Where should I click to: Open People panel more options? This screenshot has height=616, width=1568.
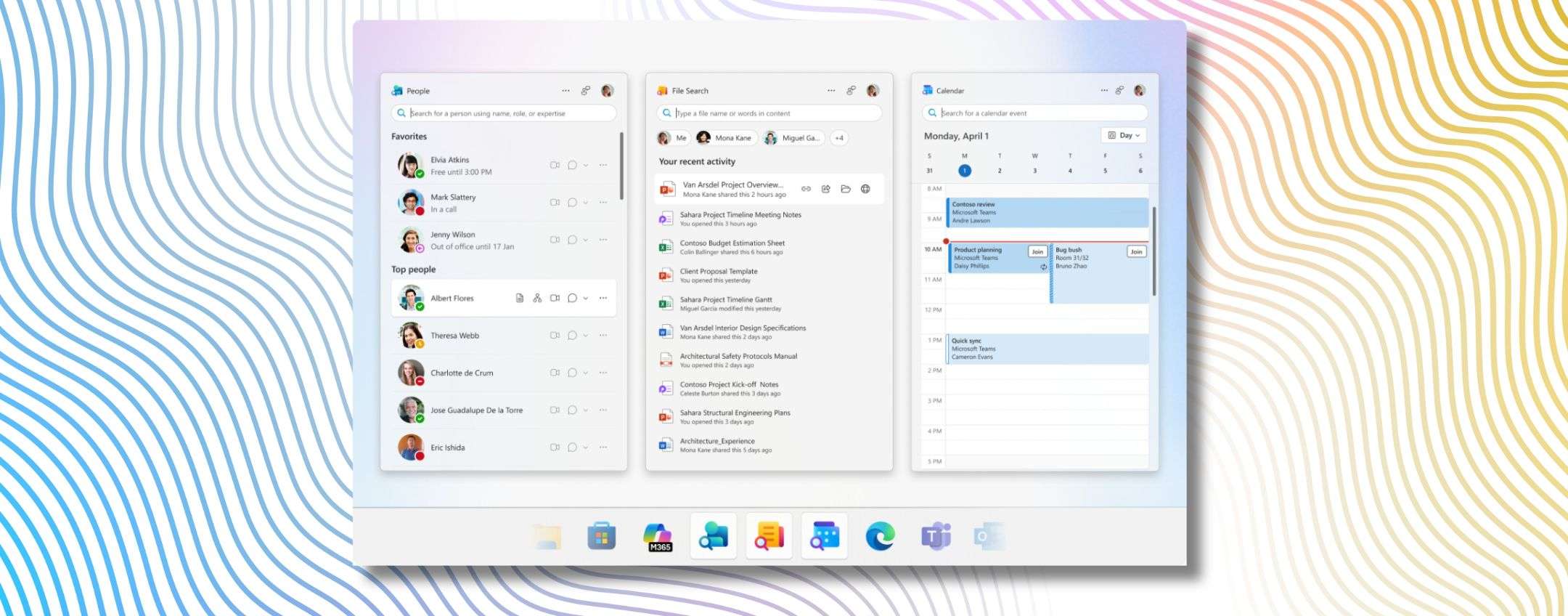pyautogui.click(x=565, y=91)
